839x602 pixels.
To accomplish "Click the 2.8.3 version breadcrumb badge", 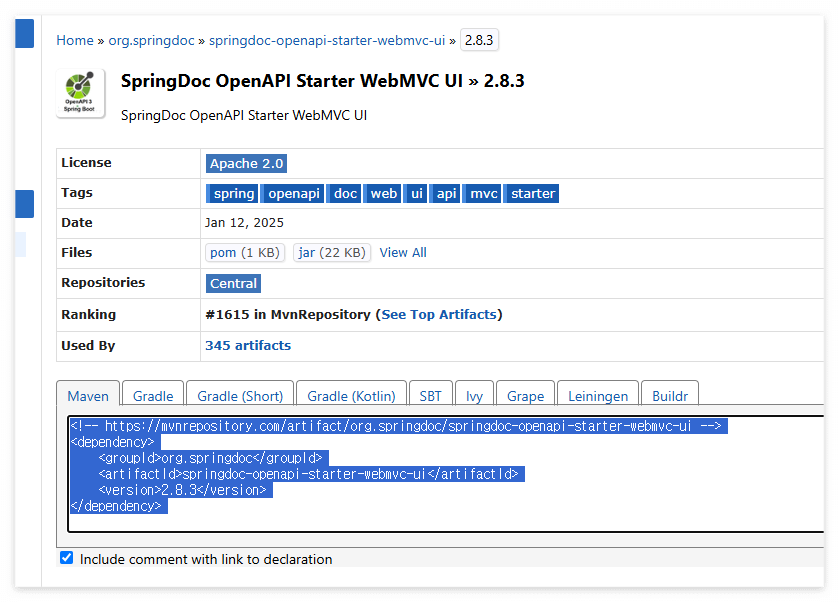I will 479,40.
